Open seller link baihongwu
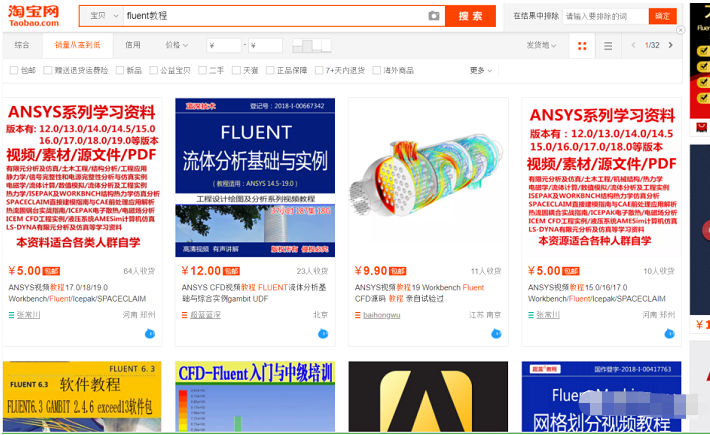Image resolution: width=710 pixels, height=435 pixels. point(382,315)
